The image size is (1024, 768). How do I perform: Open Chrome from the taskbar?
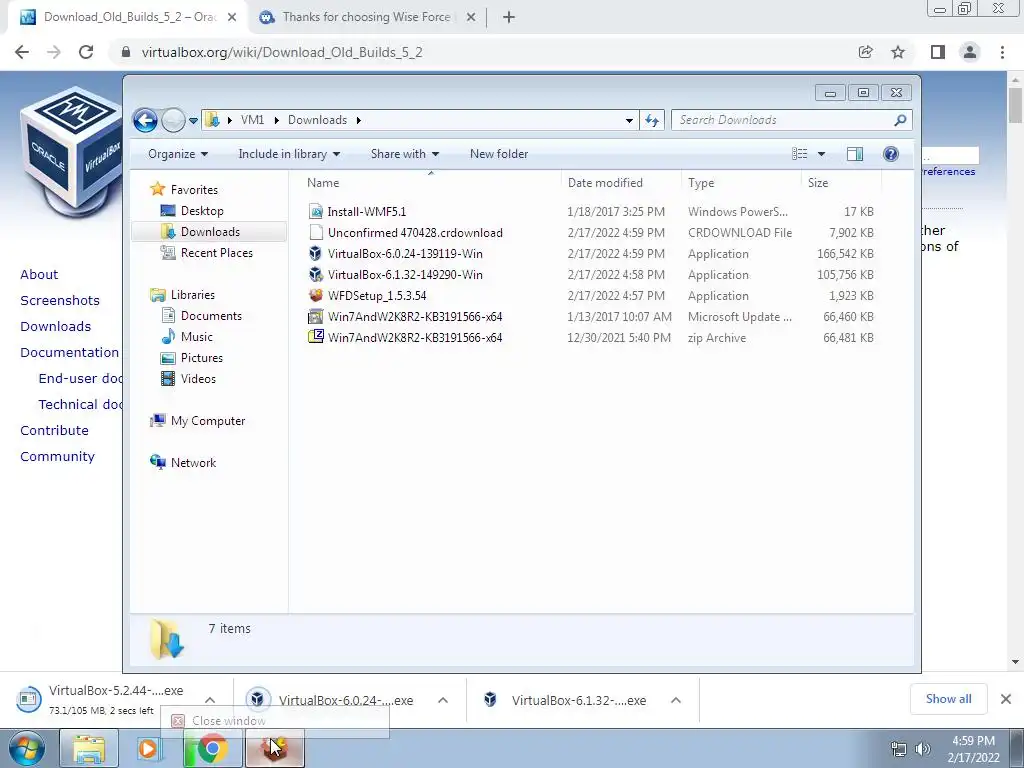pos(212,748)
